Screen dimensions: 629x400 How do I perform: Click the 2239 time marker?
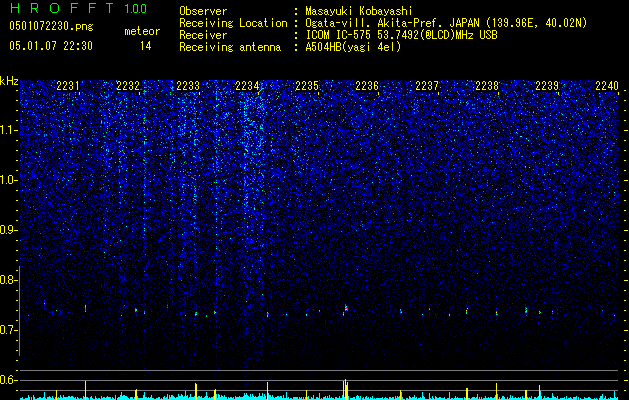[x=547, y=86]
